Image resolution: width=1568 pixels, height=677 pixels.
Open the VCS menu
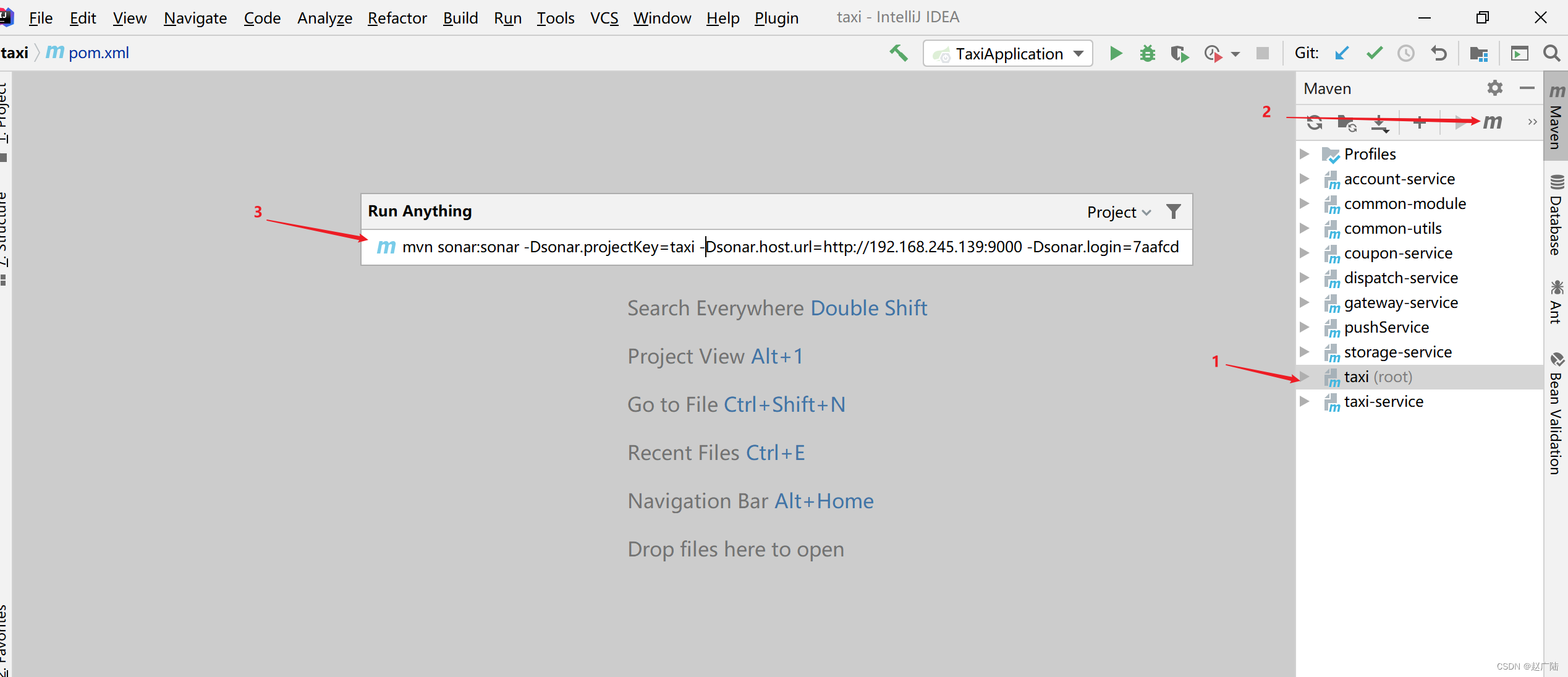pos(604,18)
